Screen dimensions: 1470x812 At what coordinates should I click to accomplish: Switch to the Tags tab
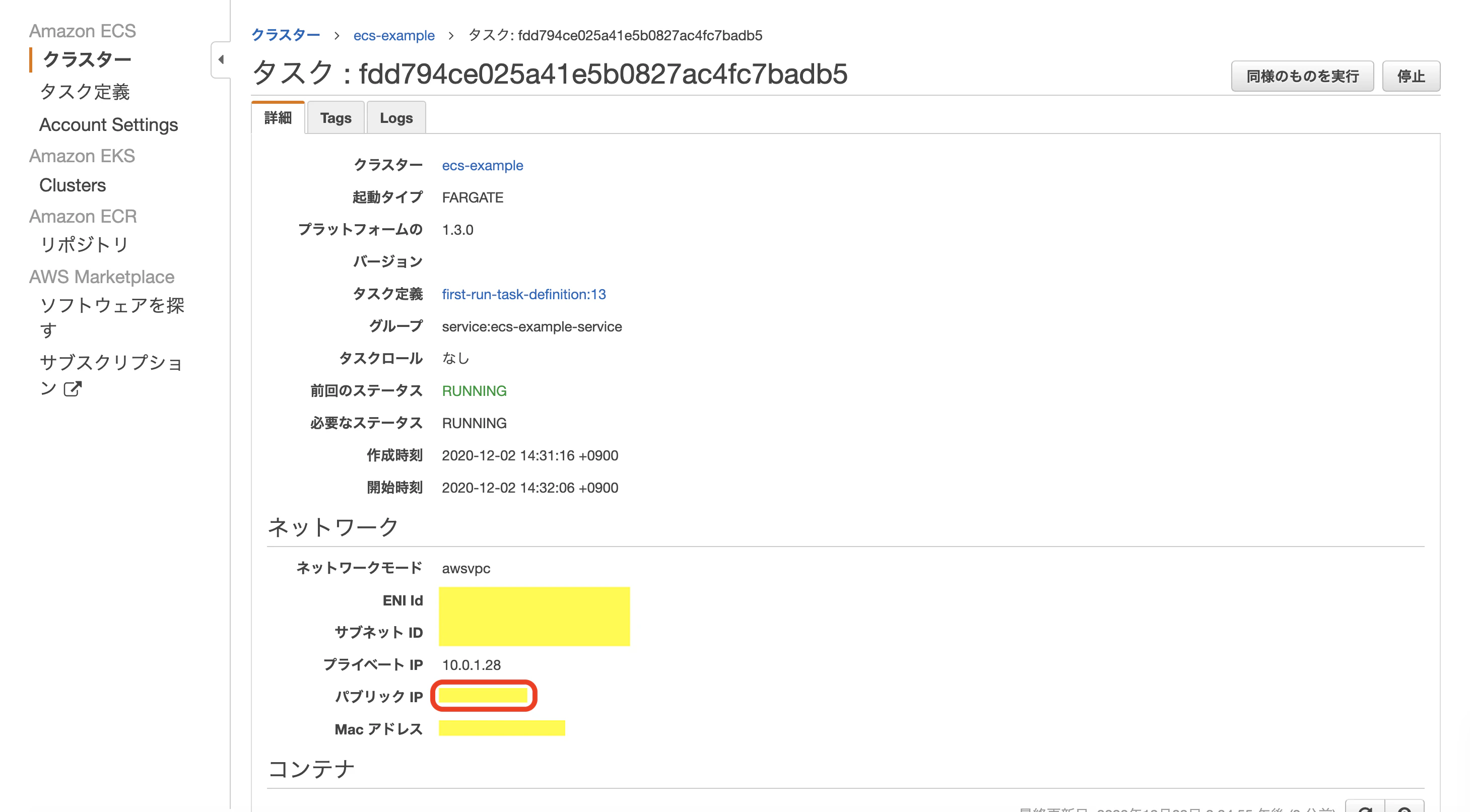tap(336, 117)
